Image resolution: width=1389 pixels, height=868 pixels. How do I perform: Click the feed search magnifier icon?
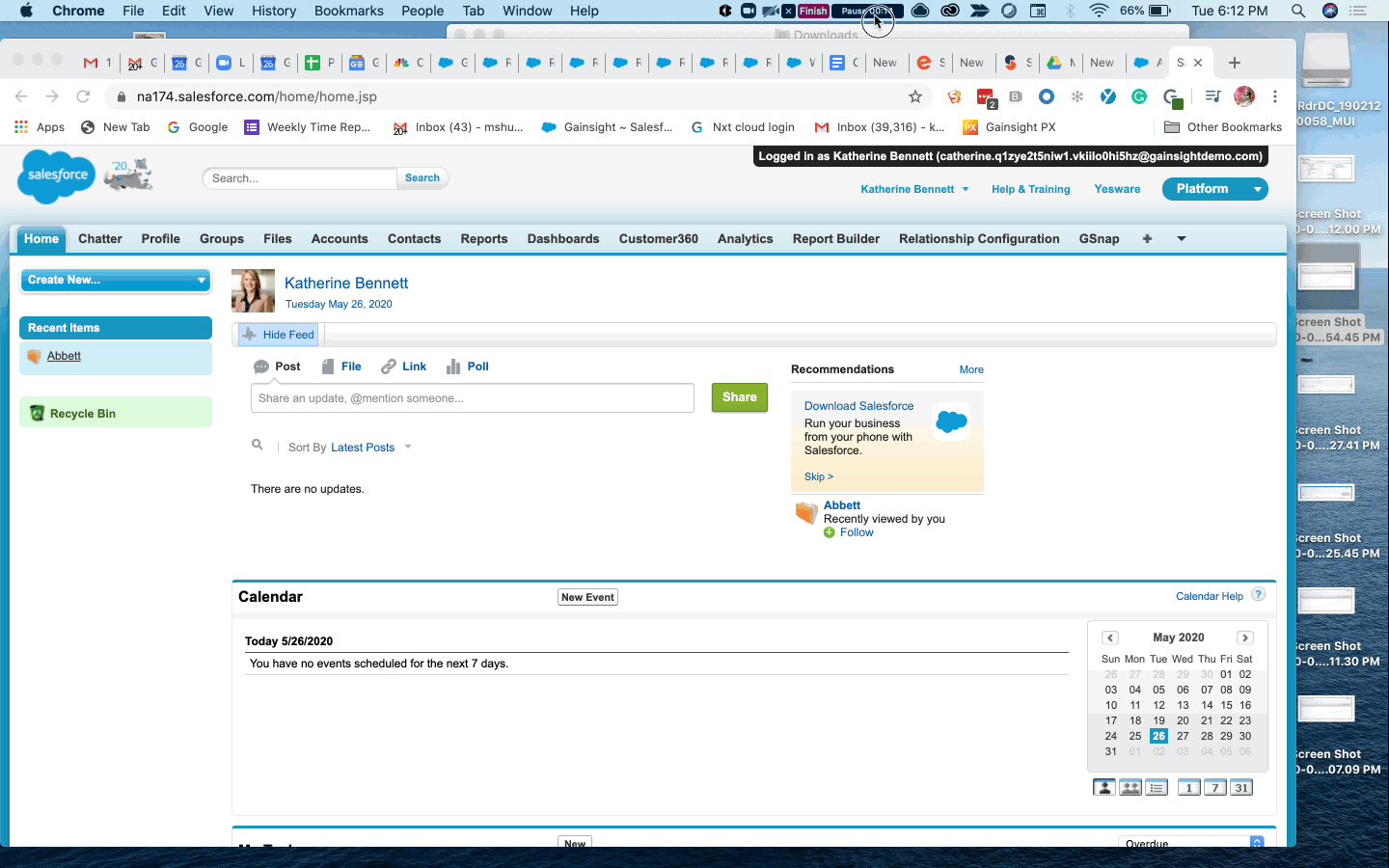(258, 445)
